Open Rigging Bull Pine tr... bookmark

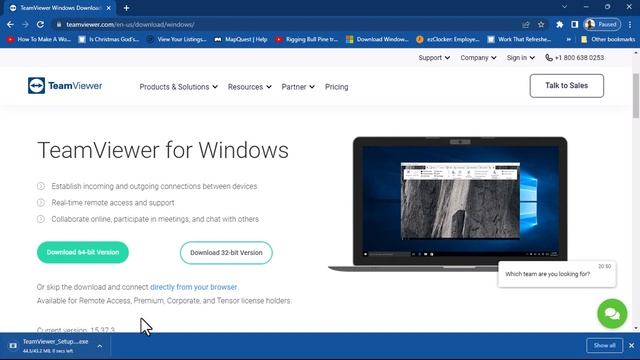pos(307,39)
